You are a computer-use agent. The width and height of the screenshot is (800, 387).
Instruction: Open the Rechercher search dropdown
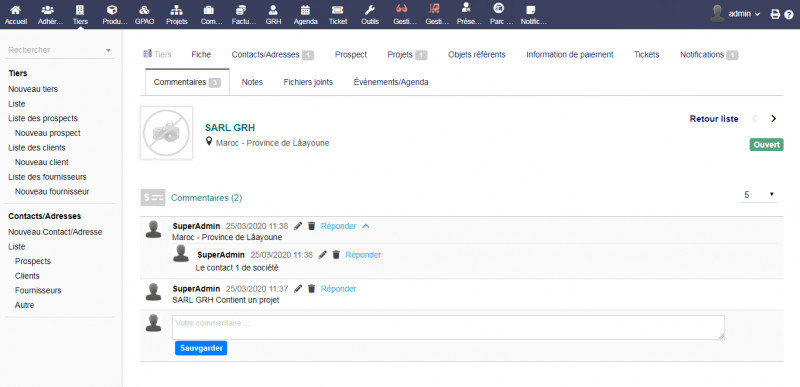tap(60, 50)
